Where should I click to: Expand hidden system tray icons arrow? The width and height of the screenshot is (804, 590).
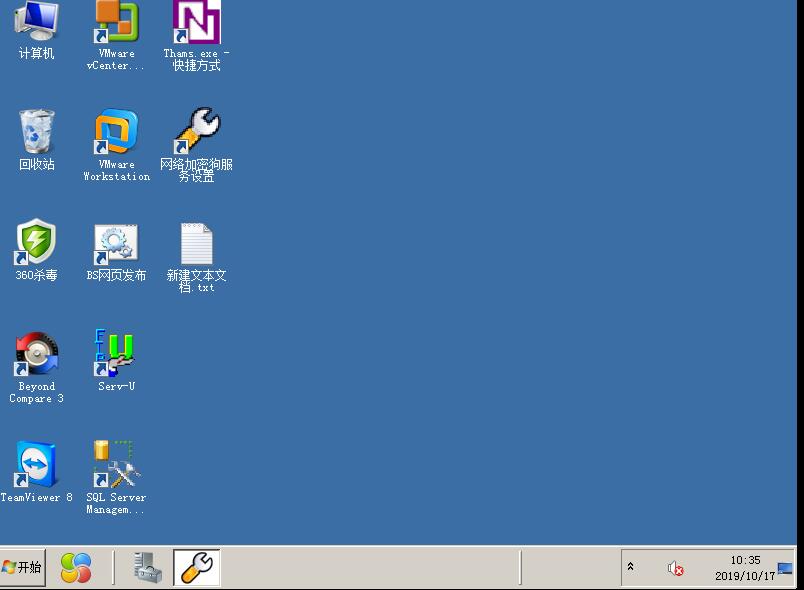[630, 566]
